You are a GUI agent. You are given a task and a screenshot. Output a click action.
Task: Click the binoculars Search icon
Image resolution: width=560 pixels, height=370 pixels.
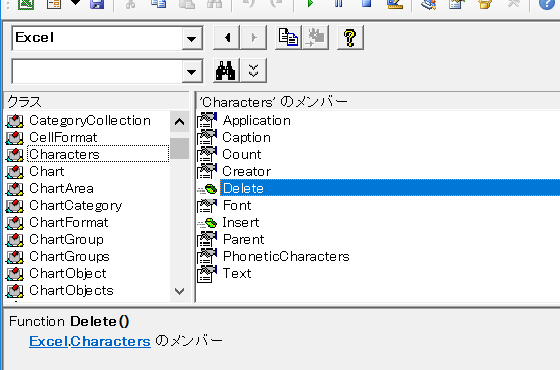pos(226,71)
